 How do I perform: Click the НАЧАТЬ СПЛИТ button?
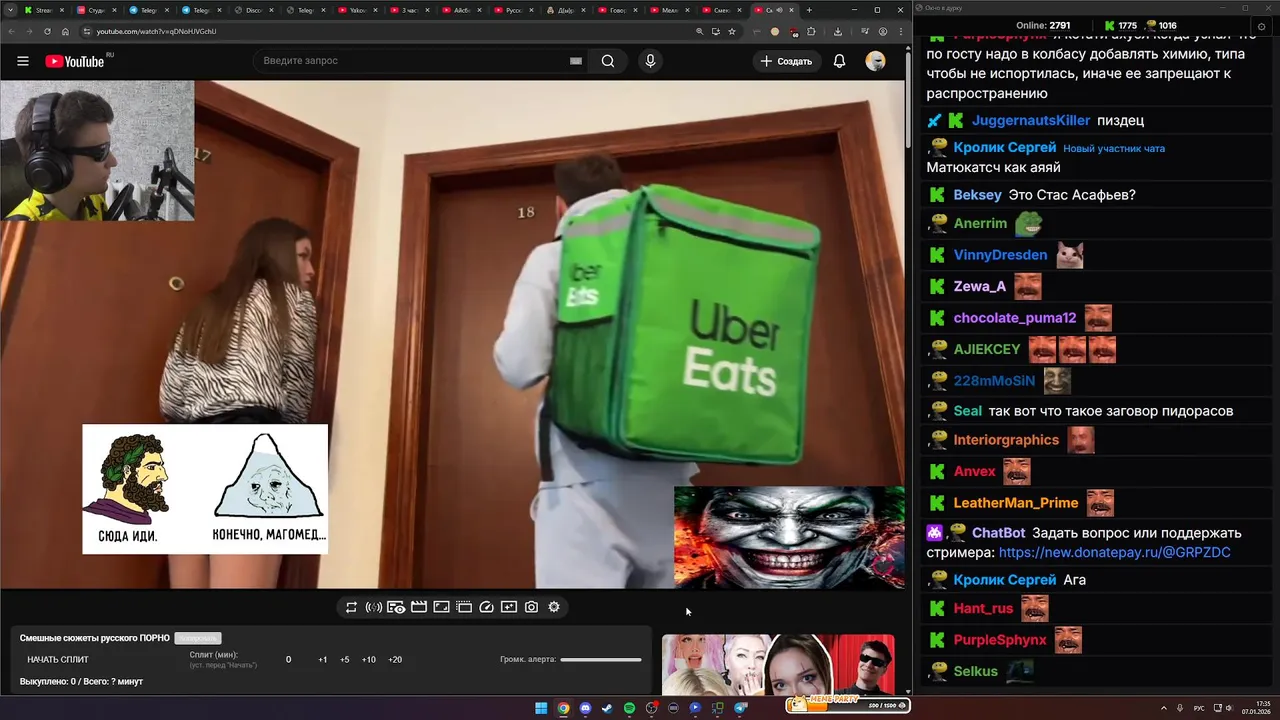pyautogui.click(x=58, y=660)
